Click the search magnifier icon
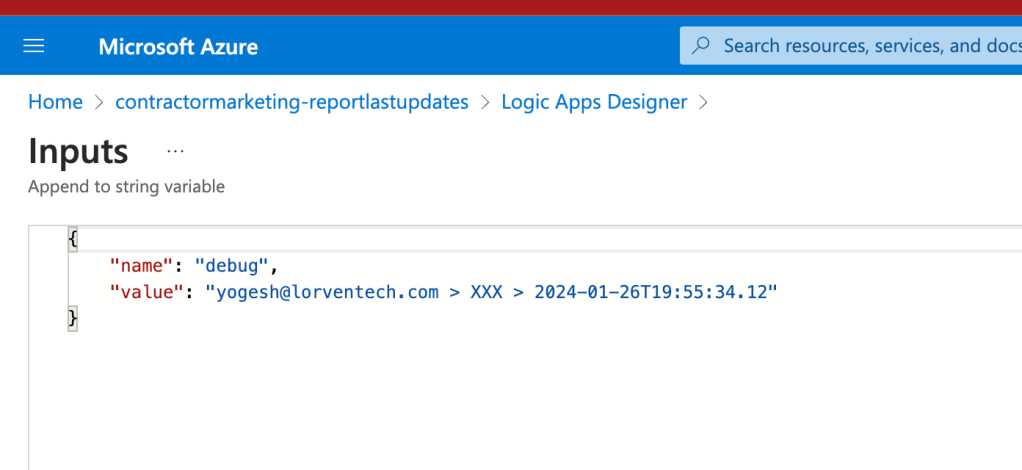The image size is (1022, 470). pos(701,46)
